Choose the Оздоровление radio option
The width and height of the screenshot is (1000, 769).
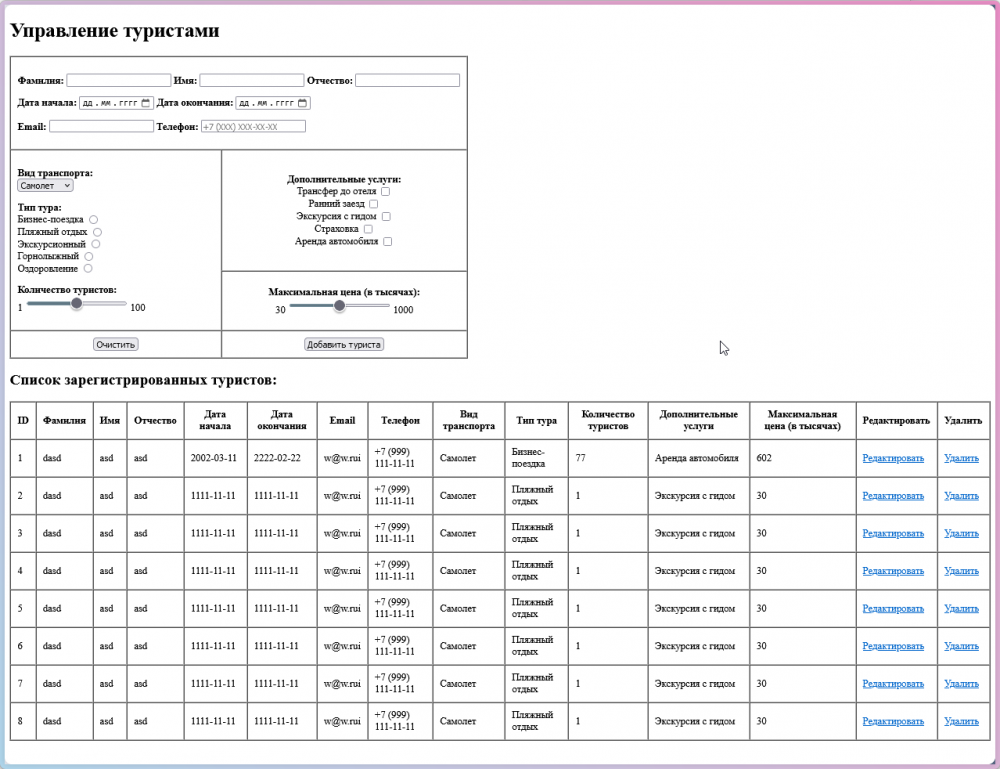[x=88, y=268]
